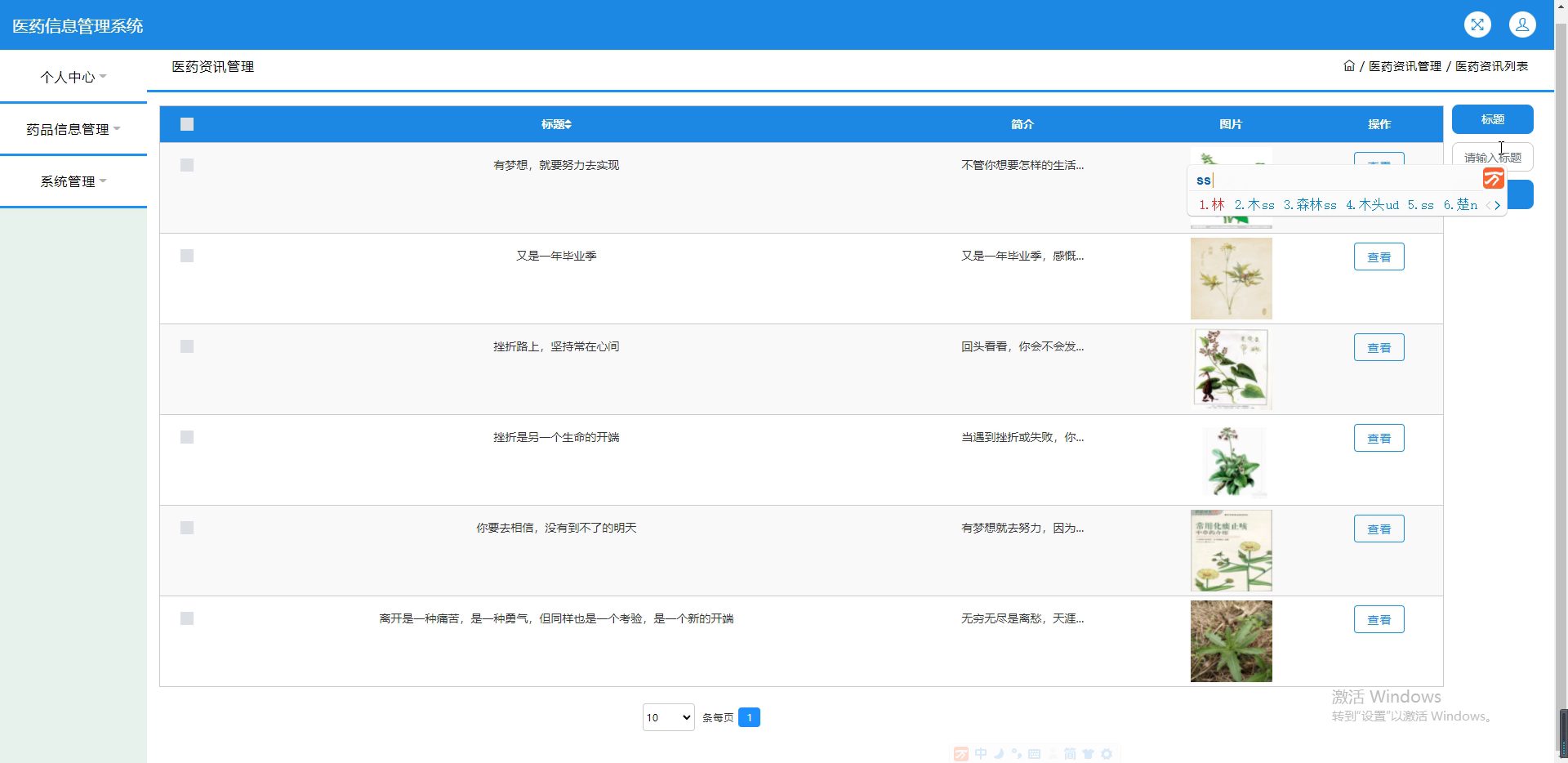Click the title 挫折路上，坚持常在心间
Screen dimensions: 1568x763
coord(556,346)
